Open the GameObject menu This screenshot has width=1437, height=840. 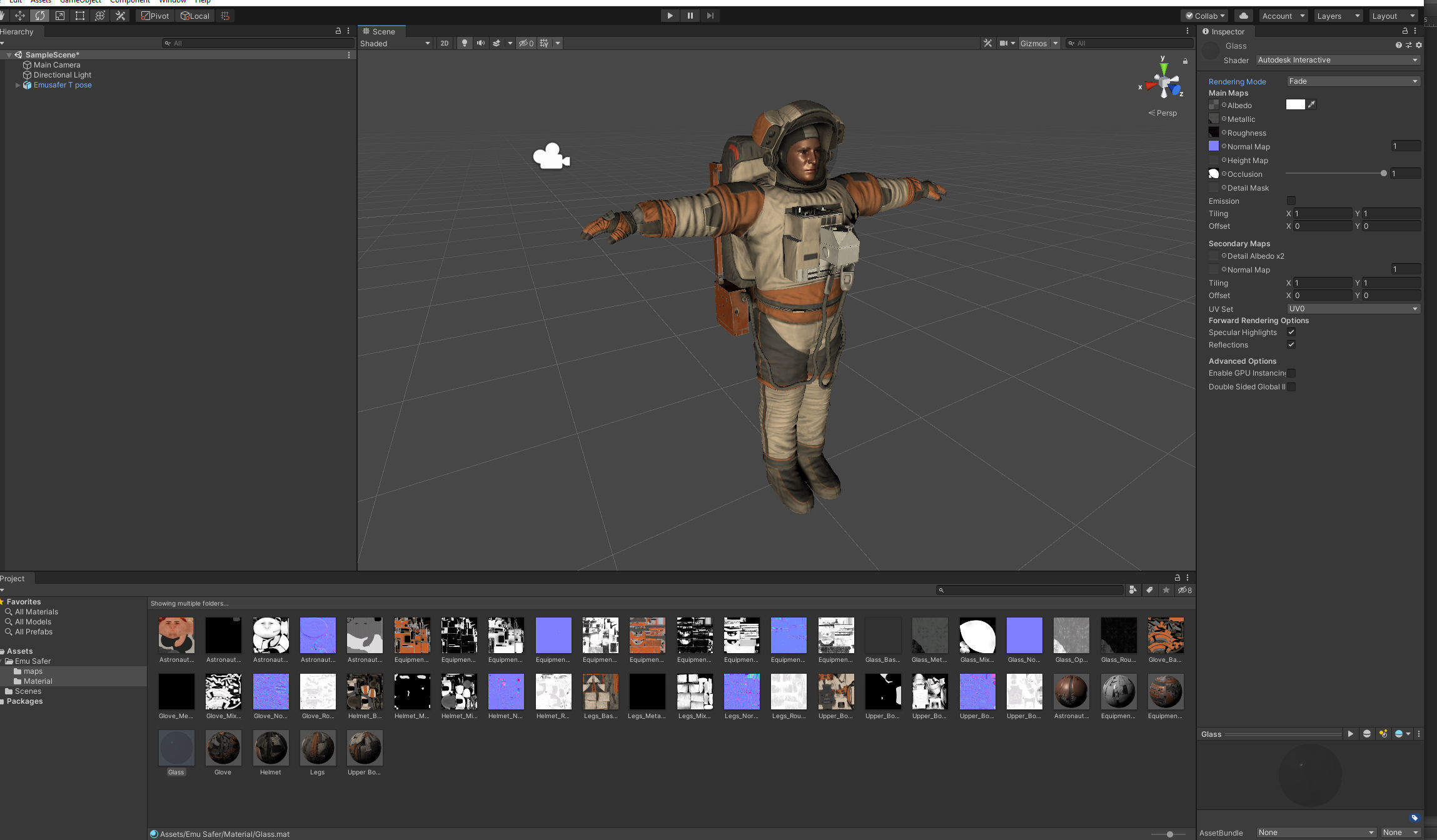pos(80,2)
